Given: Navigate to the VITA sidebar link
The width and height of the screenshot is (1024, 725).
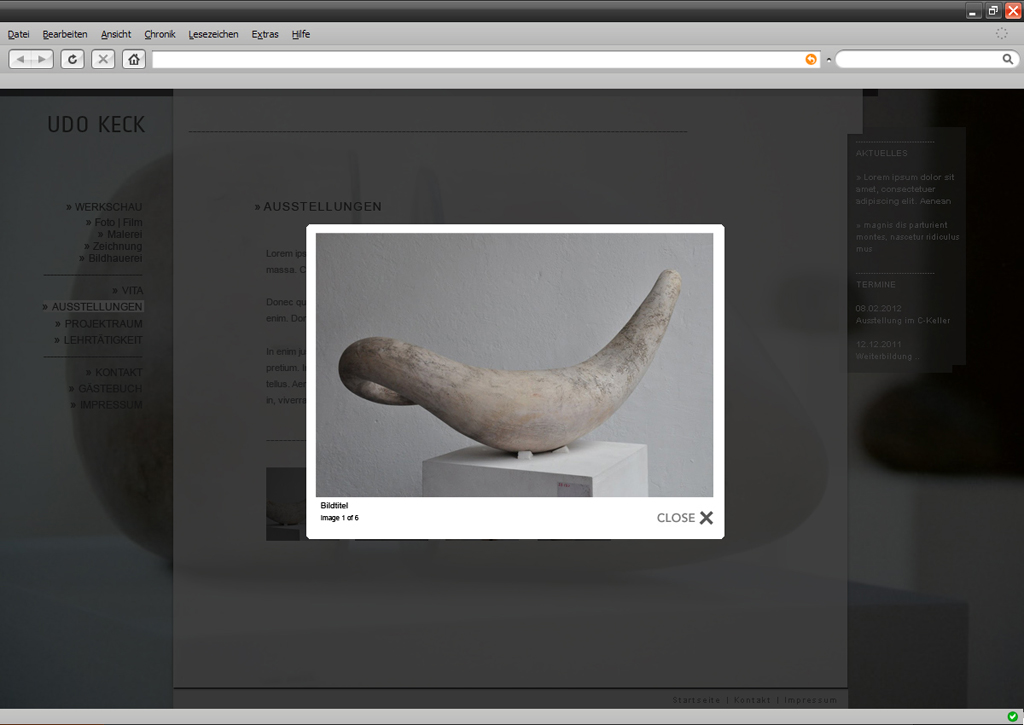Looking at the screenshot, I should [x=132, y=291].
